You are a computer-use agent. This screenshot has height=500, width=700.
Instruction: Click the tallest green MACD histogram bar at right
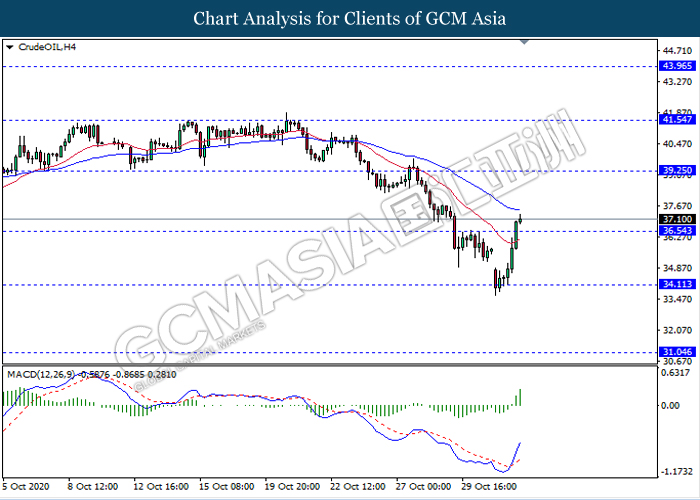tap(520, 397)
